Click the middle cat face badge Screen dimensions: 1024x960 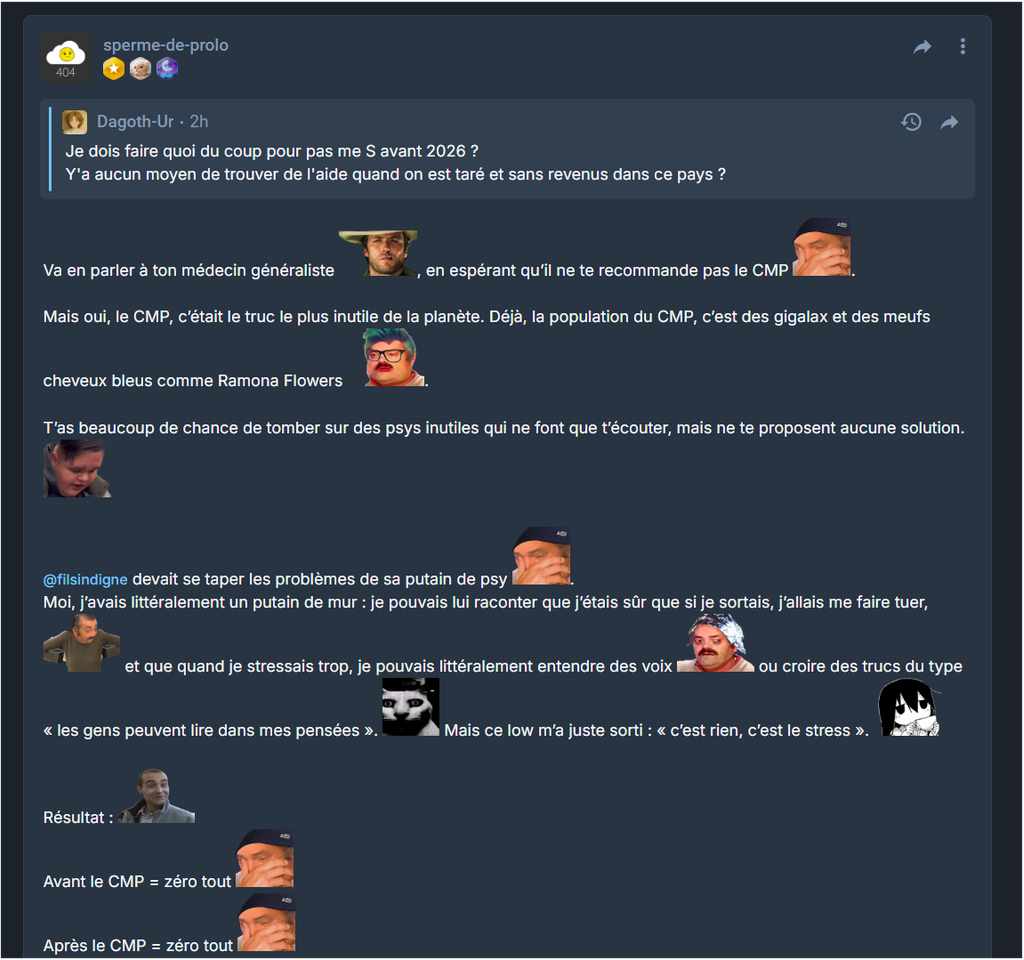click(140, 69)
